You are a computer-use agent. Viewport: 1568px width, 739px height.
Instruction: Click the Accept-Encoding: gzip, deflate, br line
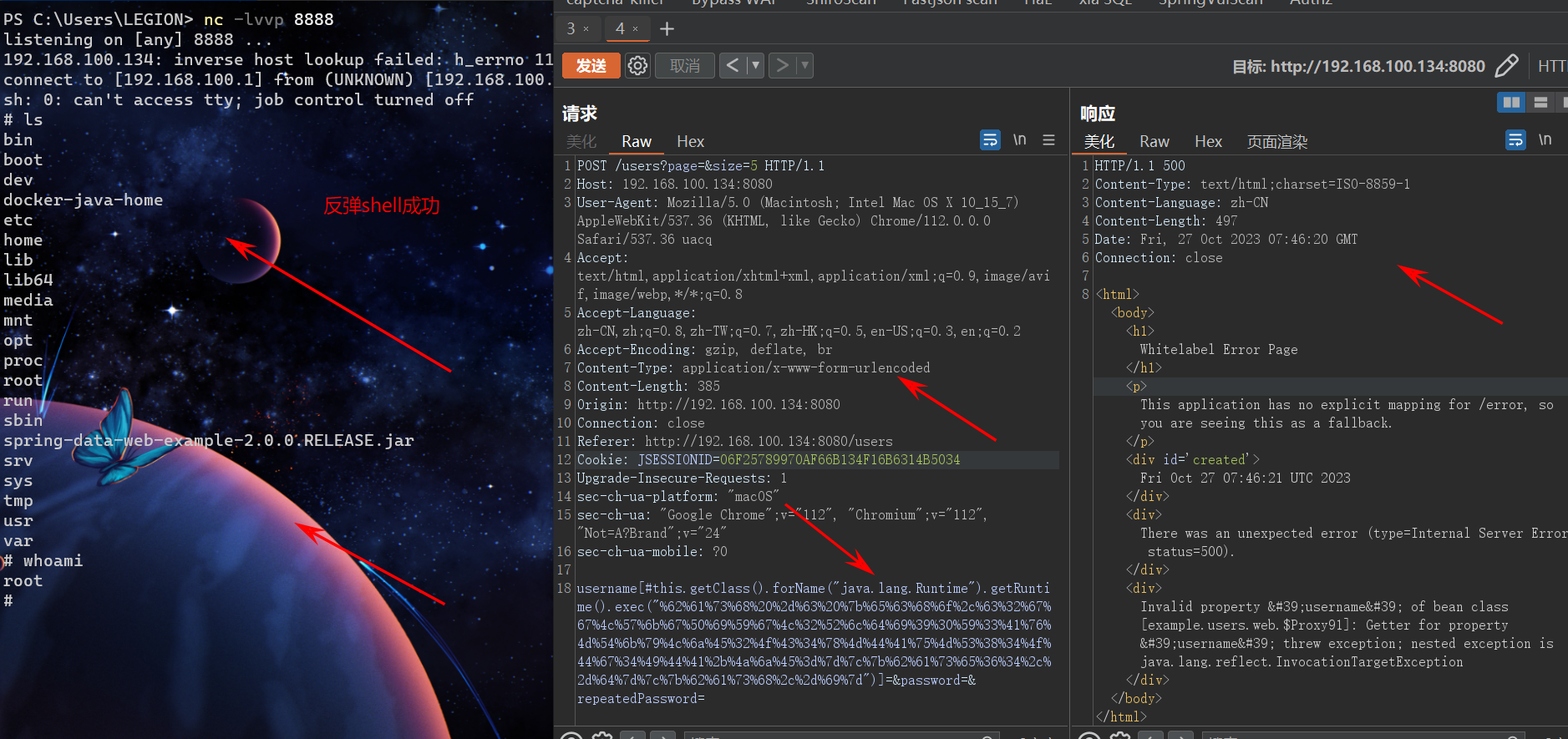(x=704, y=349)
